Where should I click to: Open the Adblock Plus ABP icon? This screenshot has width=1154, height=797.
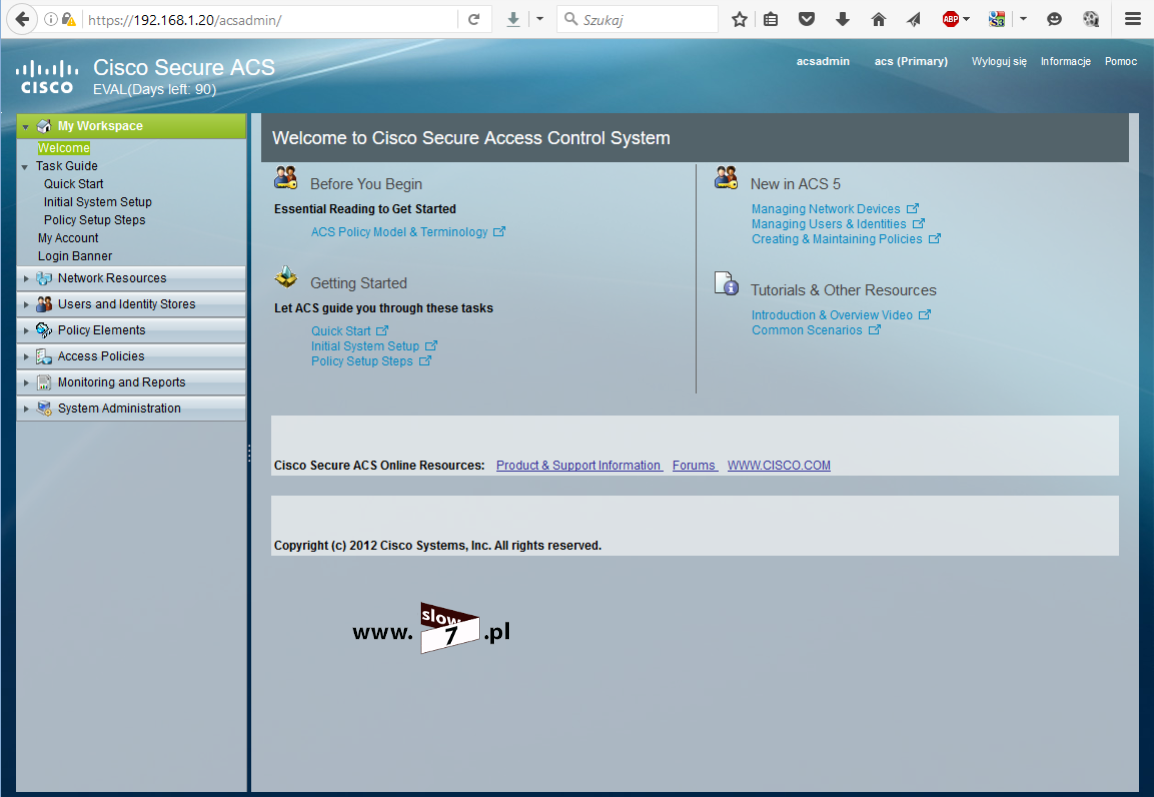tap(950, 20)
